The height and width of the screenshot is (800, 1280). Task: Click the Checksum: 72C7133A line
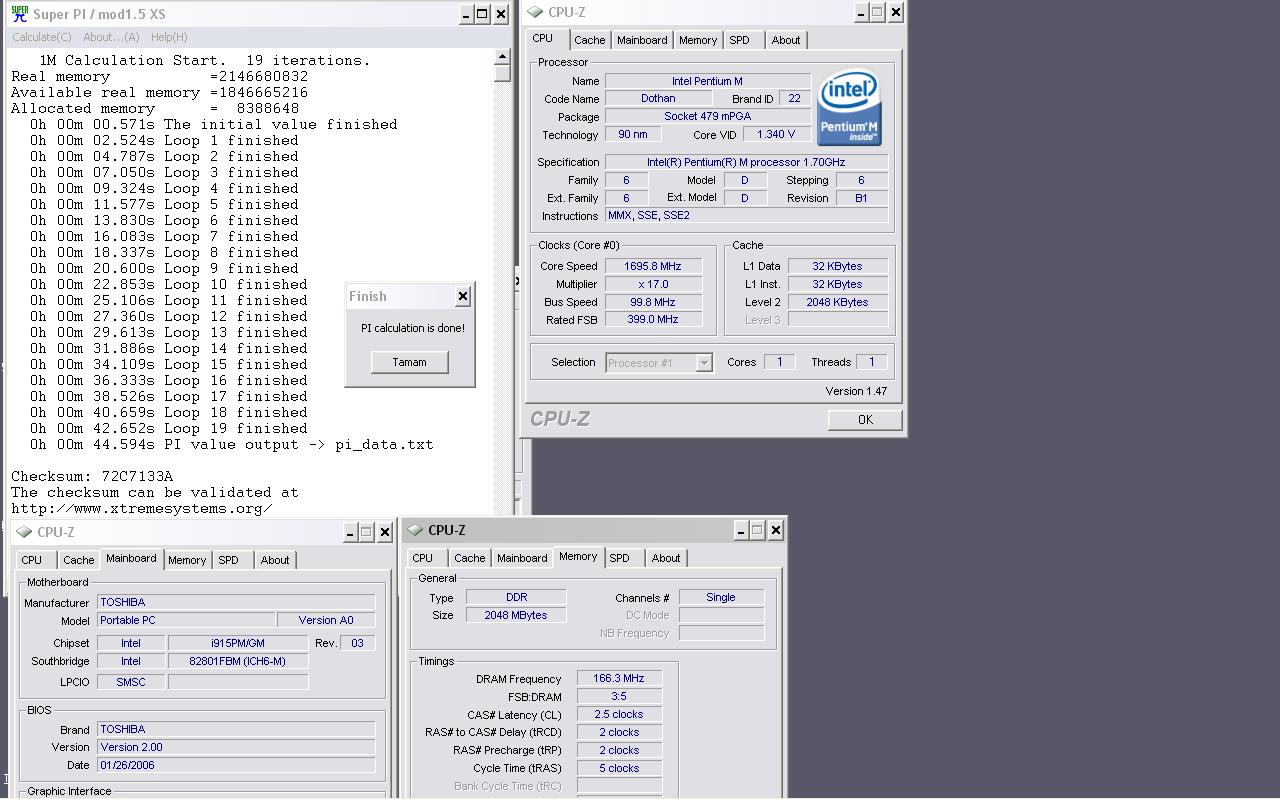pyautogui.click(x=92, y=476)
